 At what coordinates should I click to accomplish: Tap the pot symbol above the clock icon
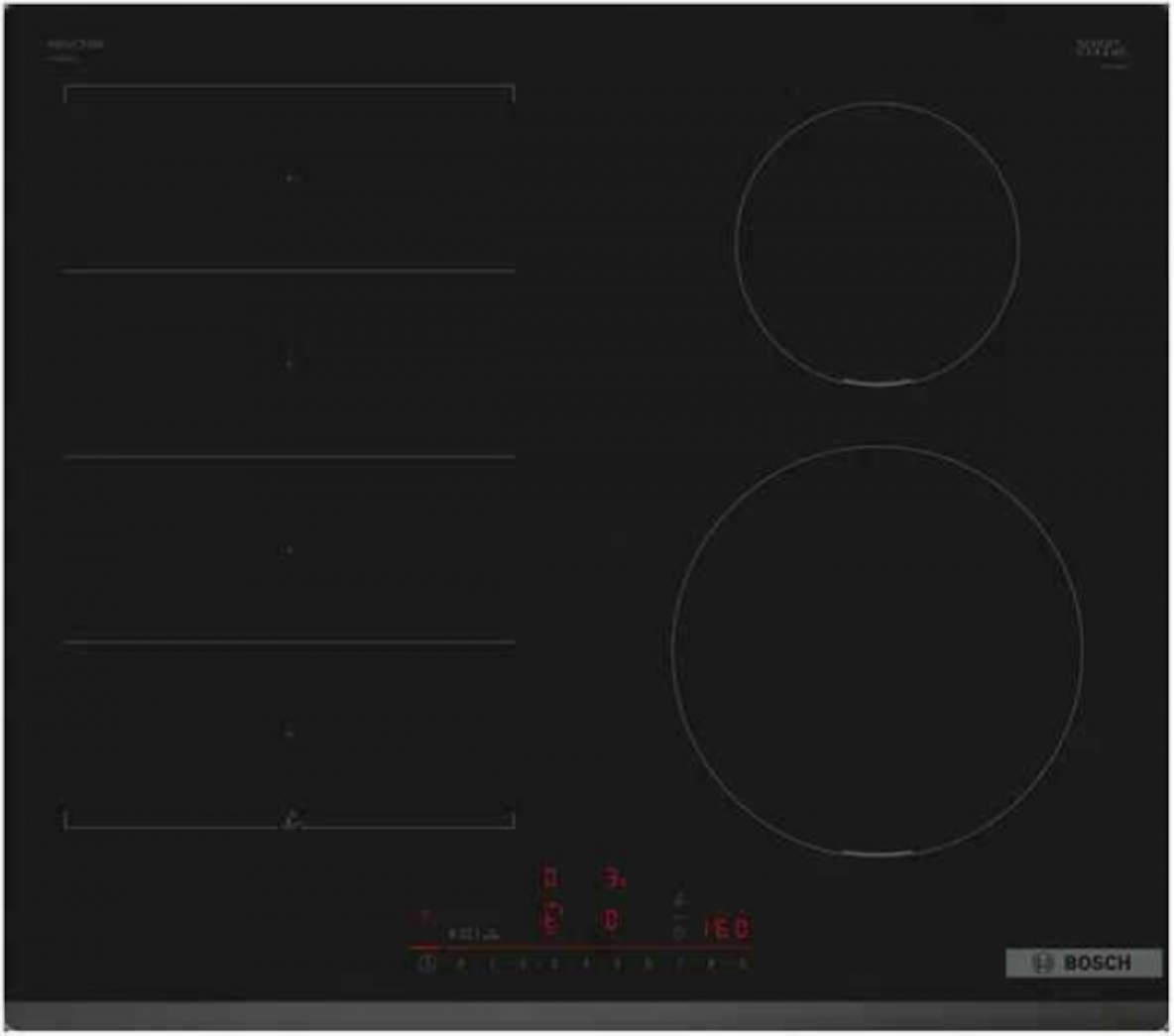point(679,900)
